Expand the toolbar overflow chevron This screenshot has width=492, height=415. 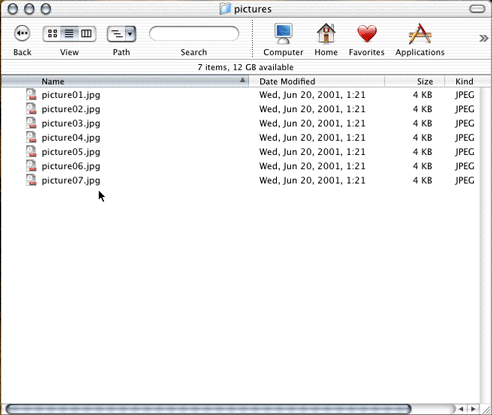pos(483,38)
